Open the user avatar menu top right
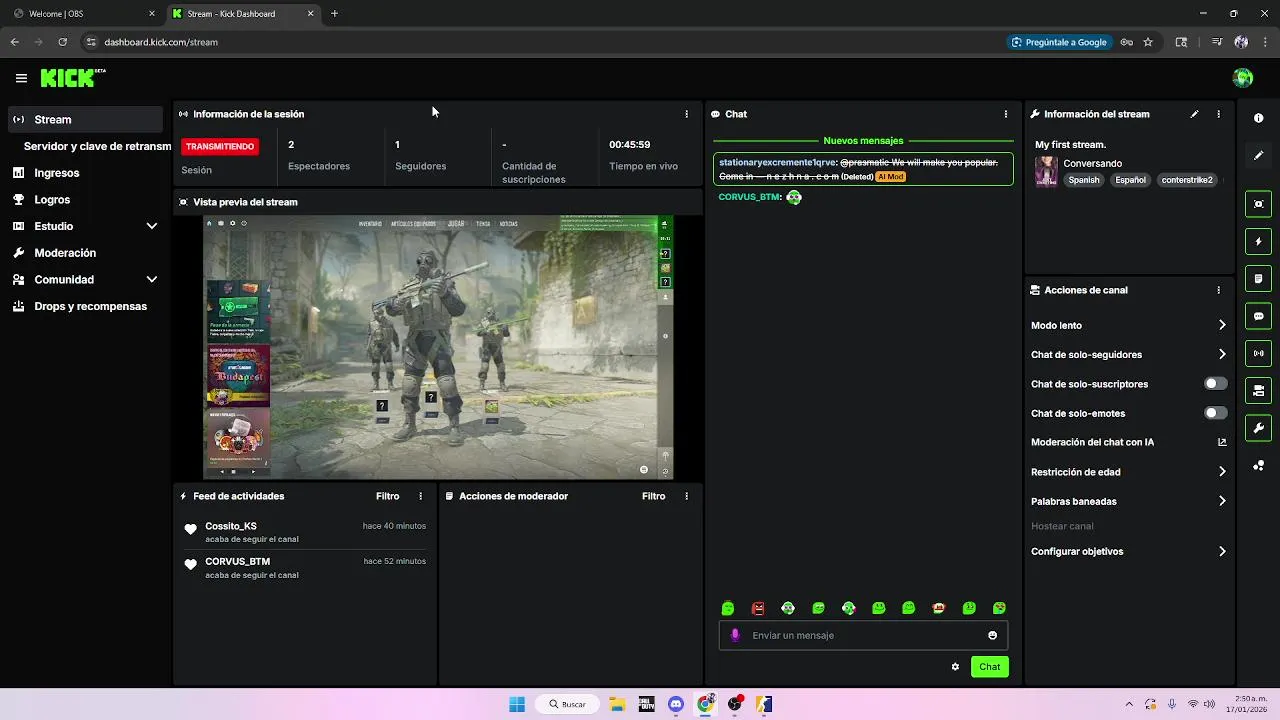Viewport: 1280px width, 720px height. pyautogui.click(x=1243, y=78)
